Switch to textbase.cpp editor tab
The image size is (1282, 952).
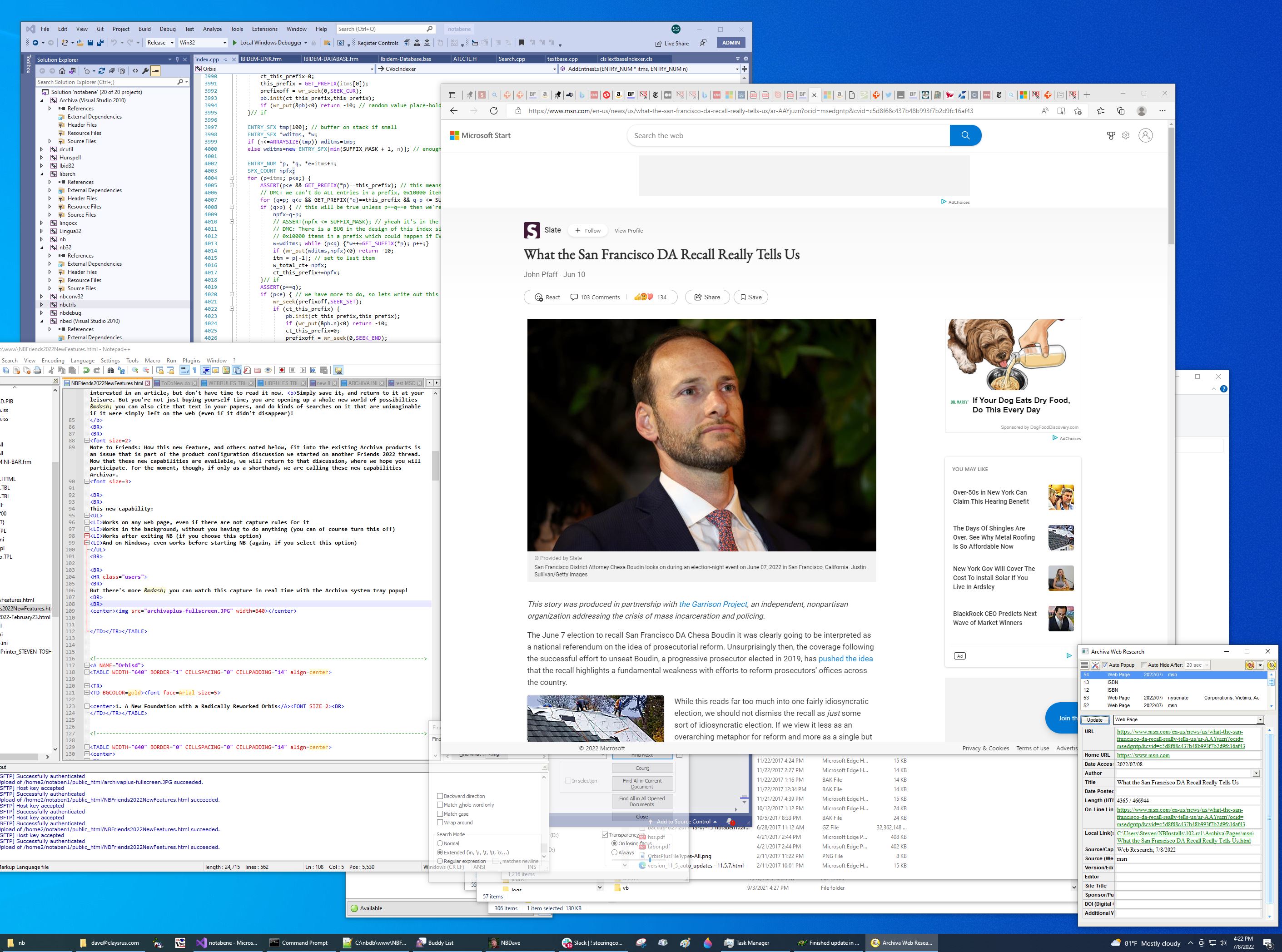pyautogui.click(x=562, y=59)
